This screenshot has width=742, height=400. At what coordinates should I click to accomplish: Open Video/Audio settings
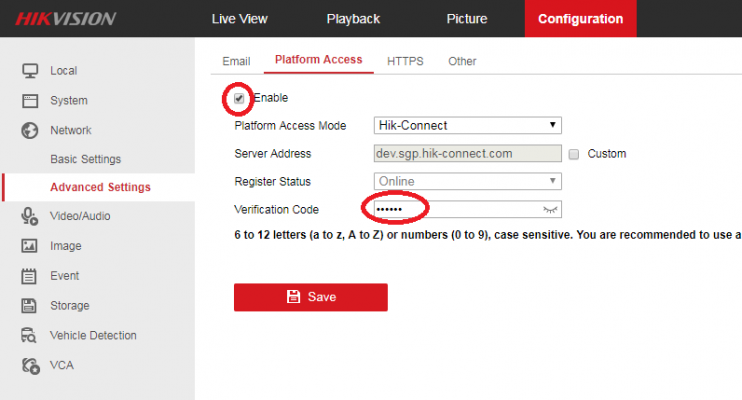point(80,216)
